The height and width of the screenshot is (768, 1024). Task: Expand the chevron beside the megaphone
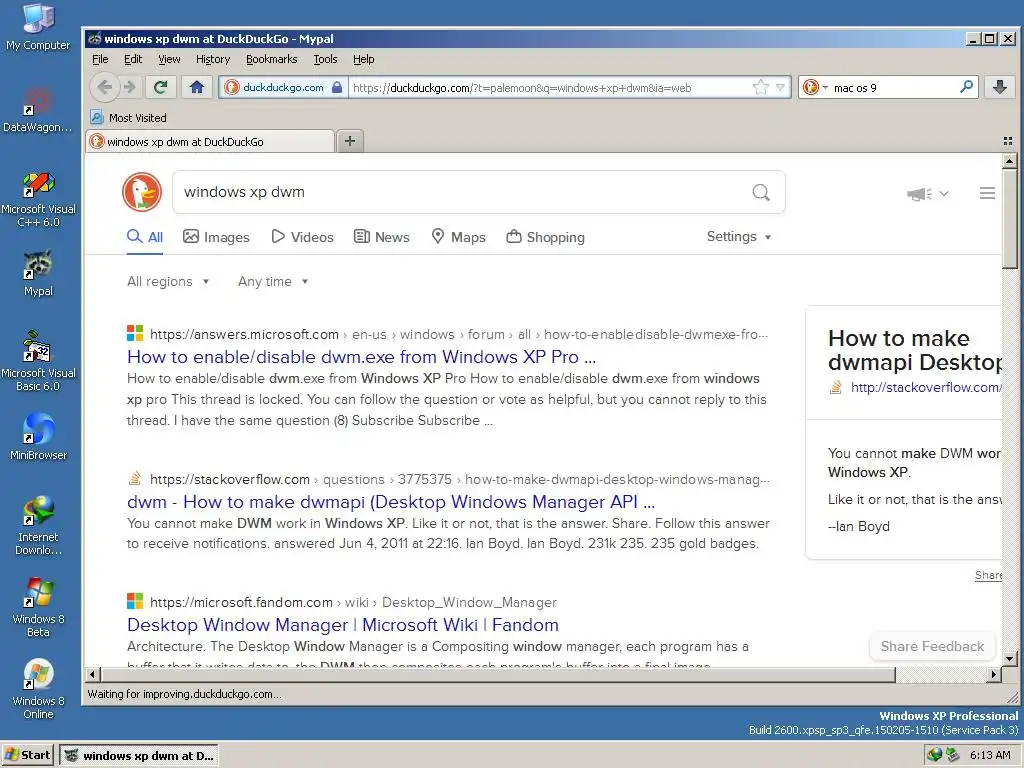pyautogui.click(x=944, y=193)
